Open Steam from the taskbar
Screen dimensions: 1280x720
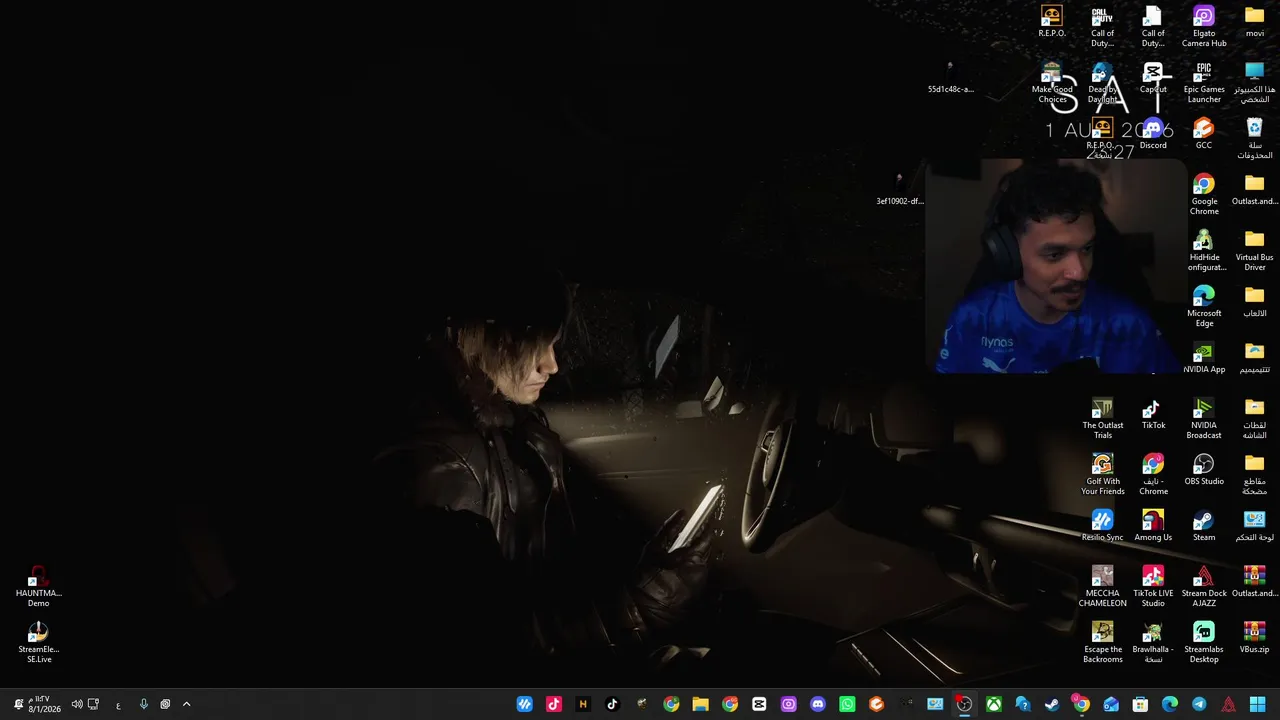[x=1052, y=704]
